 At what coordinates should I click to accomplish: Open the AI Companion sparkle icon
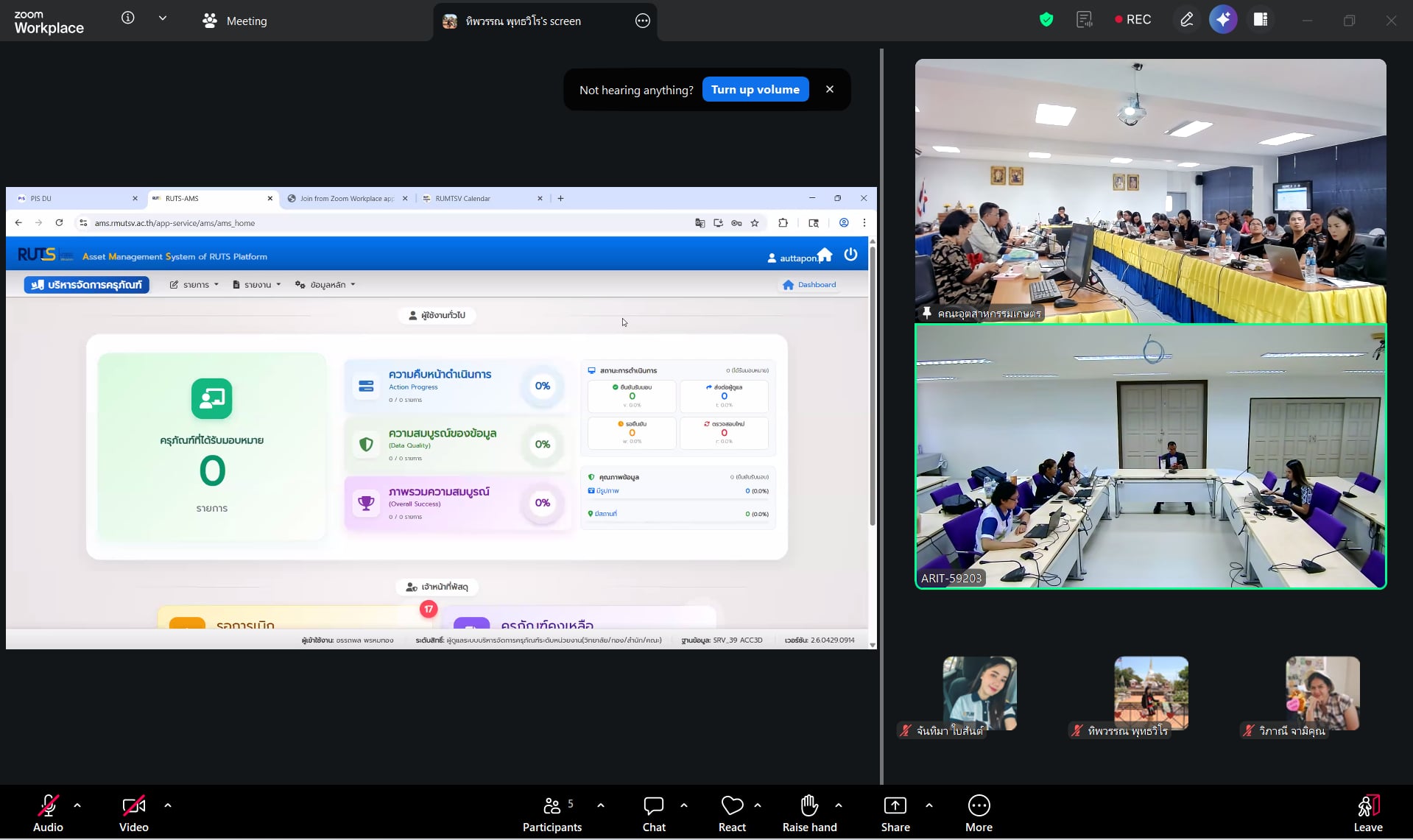pos(1223,20)
